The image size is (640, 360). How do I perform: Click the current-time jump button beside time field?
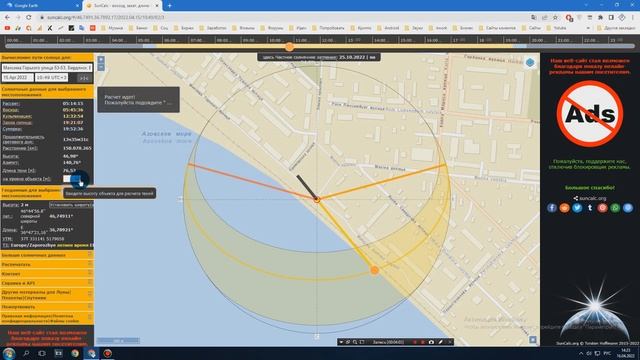pos(84,78)
